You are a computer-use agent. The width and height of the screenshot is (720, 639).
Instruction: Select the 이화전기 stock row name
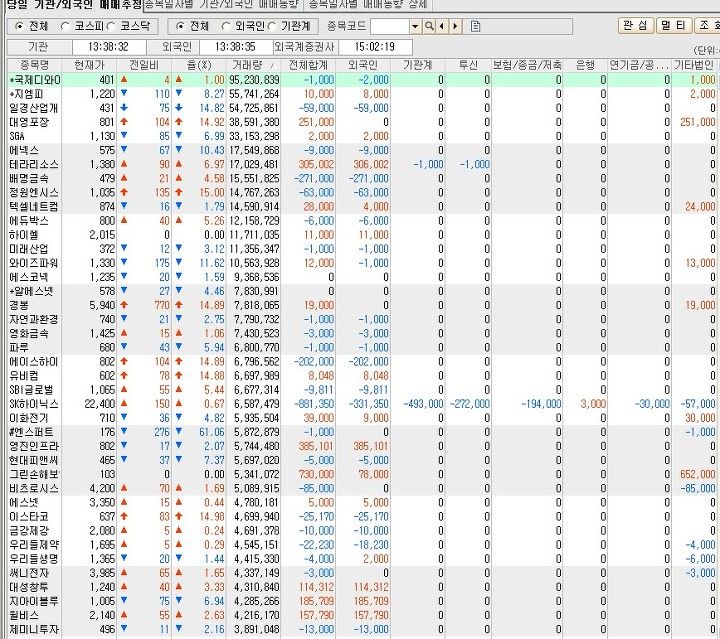click(29, 418)
